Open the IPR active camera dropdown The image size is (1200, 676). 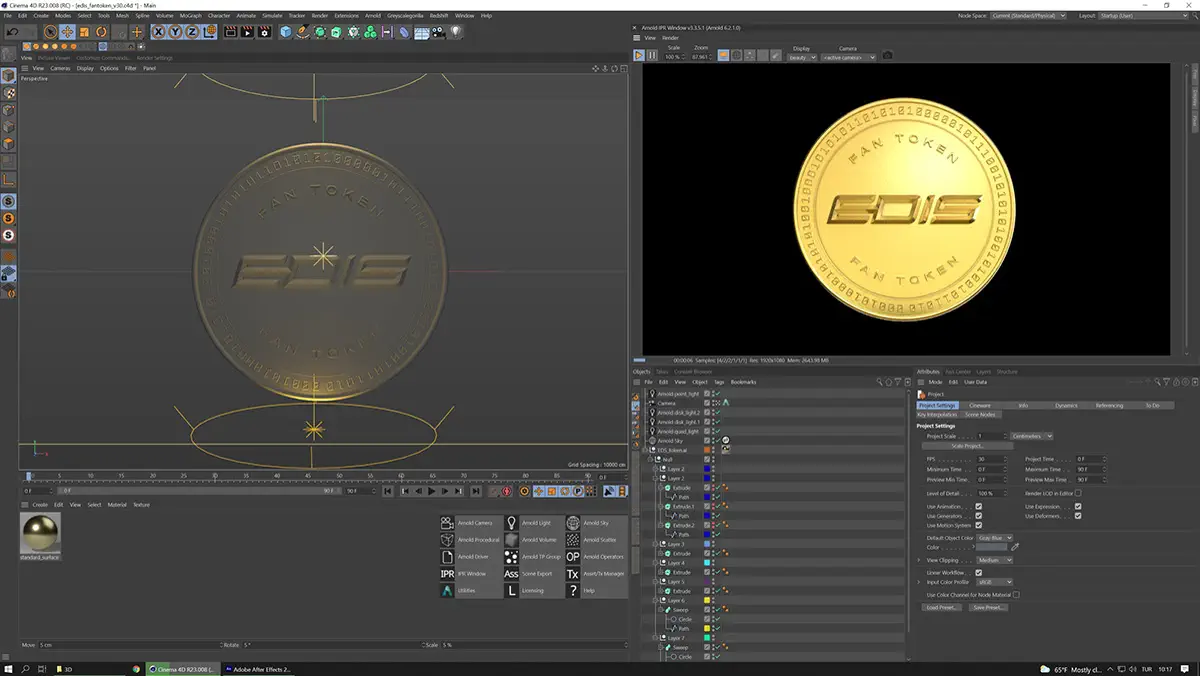click(848, 57)
